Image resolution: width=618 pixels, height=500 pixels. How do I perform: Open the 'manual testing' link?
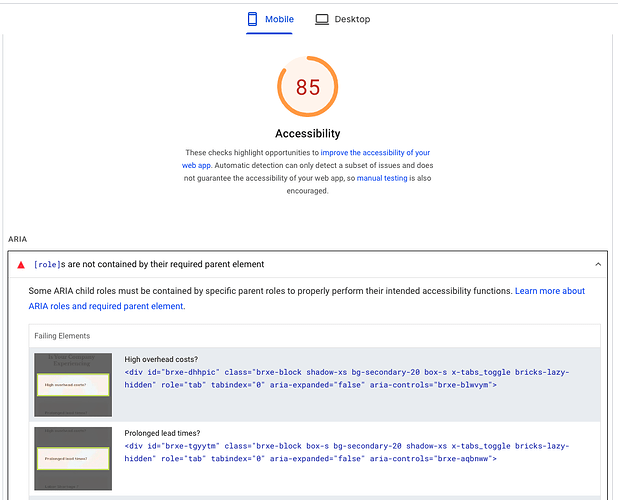382,177
